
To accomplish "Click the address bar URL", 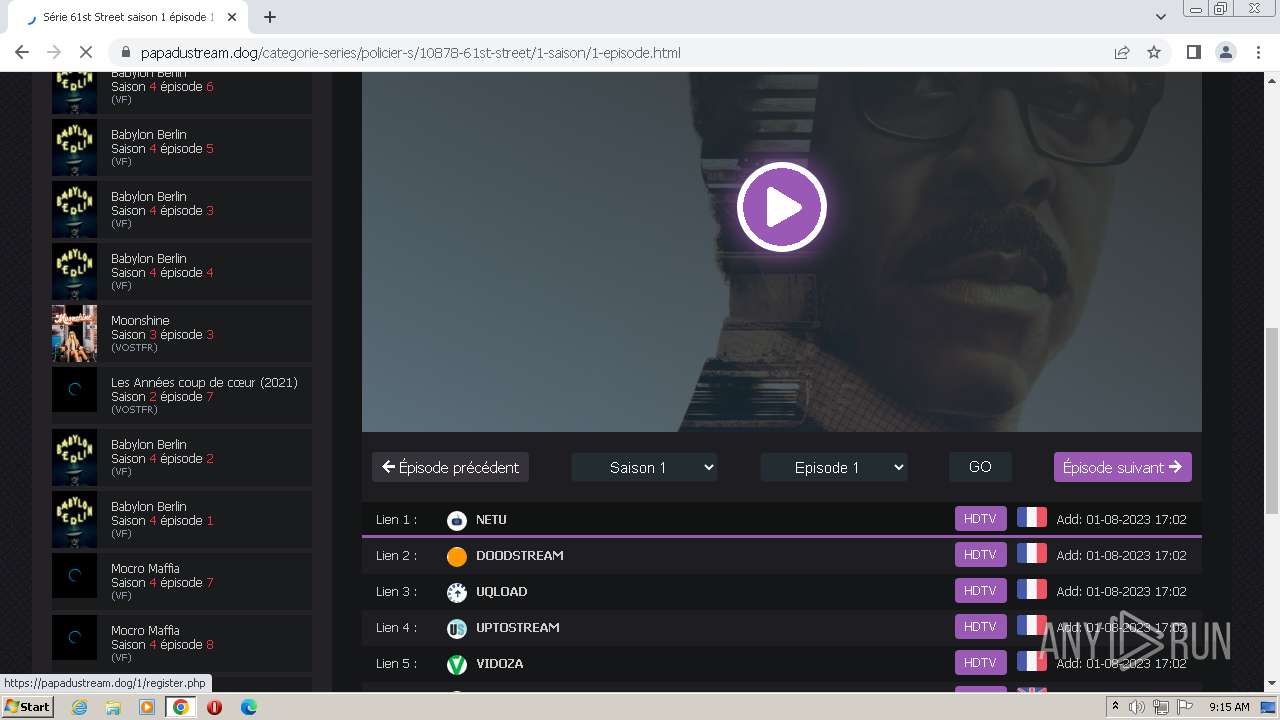I will pyautogui.click(x=411, y=52).
